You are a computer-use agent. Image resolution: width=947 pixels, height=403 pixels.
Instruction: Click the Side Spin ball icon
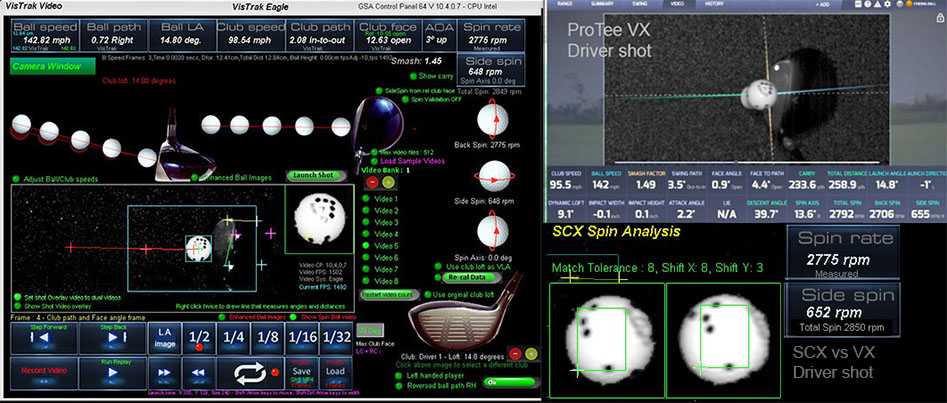tap(493, 176)
